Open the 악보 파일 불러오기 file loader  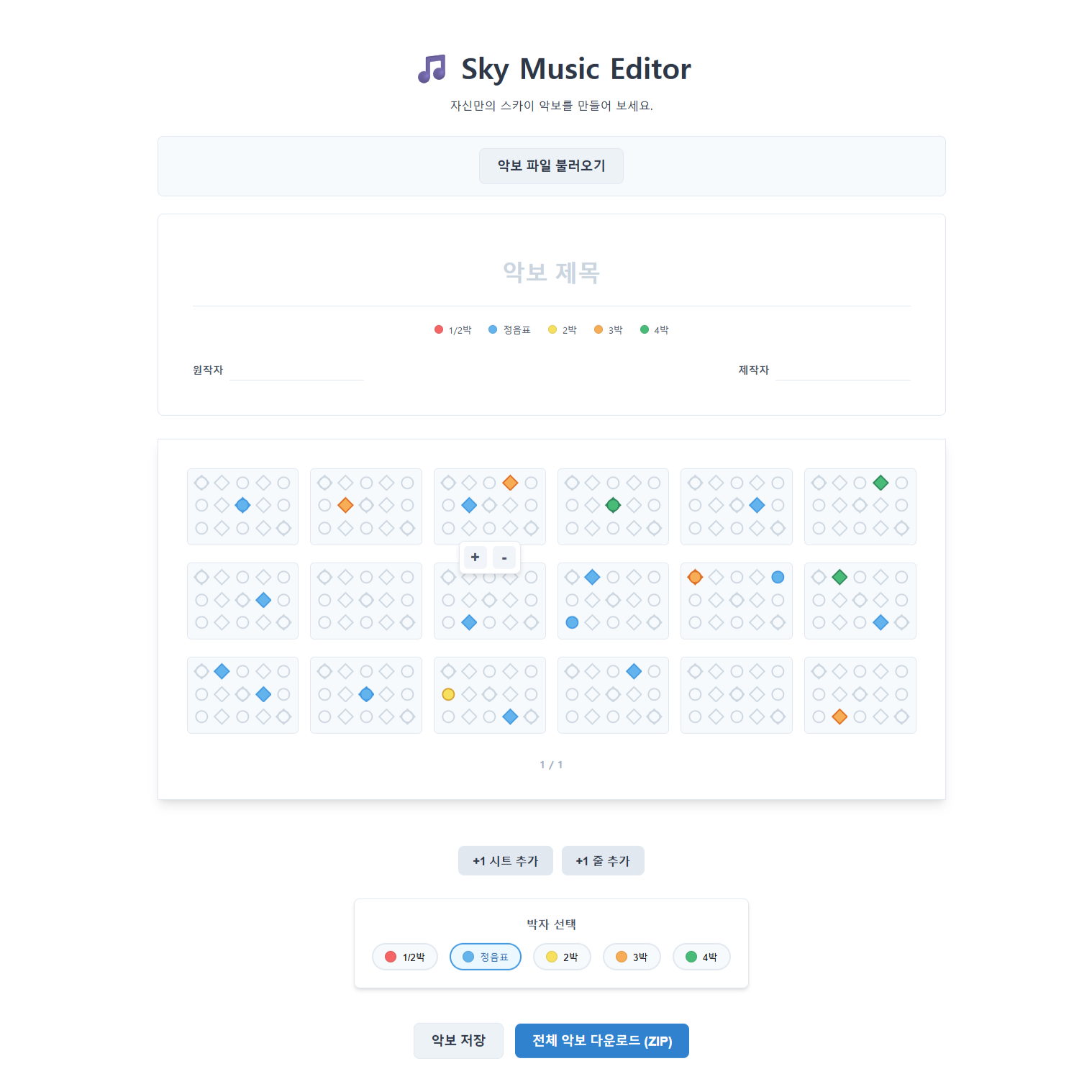coord(551,166)
